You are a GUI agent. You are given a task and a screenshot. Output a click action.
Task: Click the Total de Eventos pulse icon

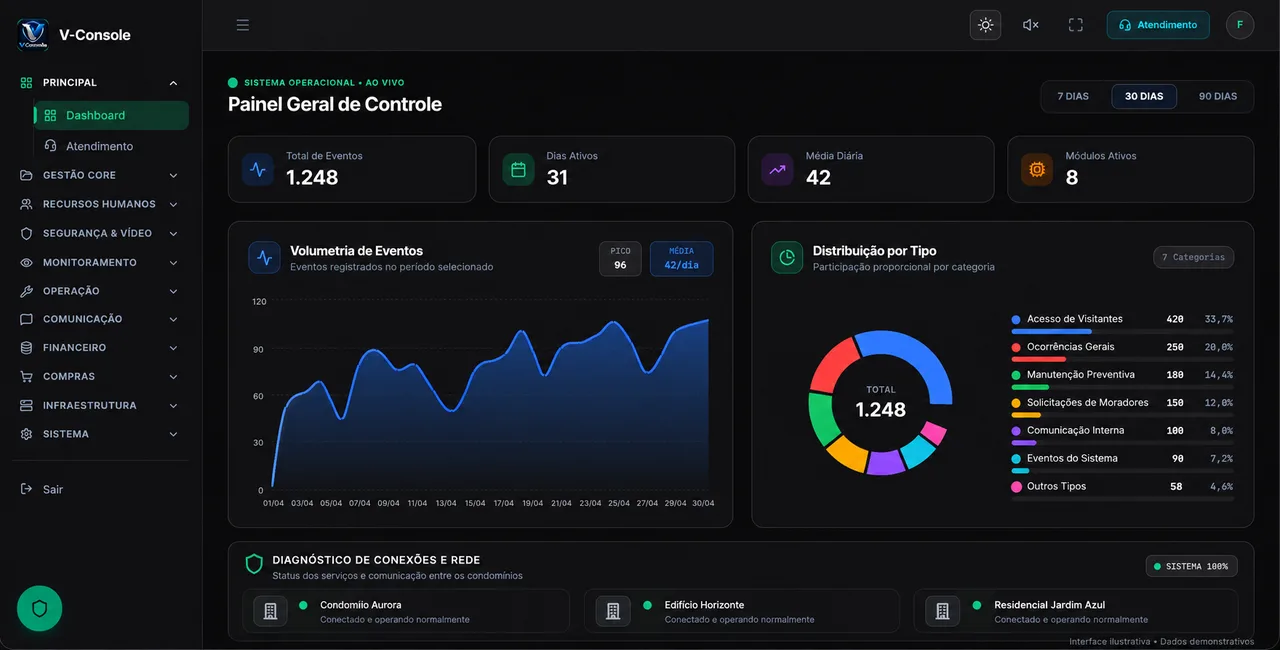coord(258,169)
